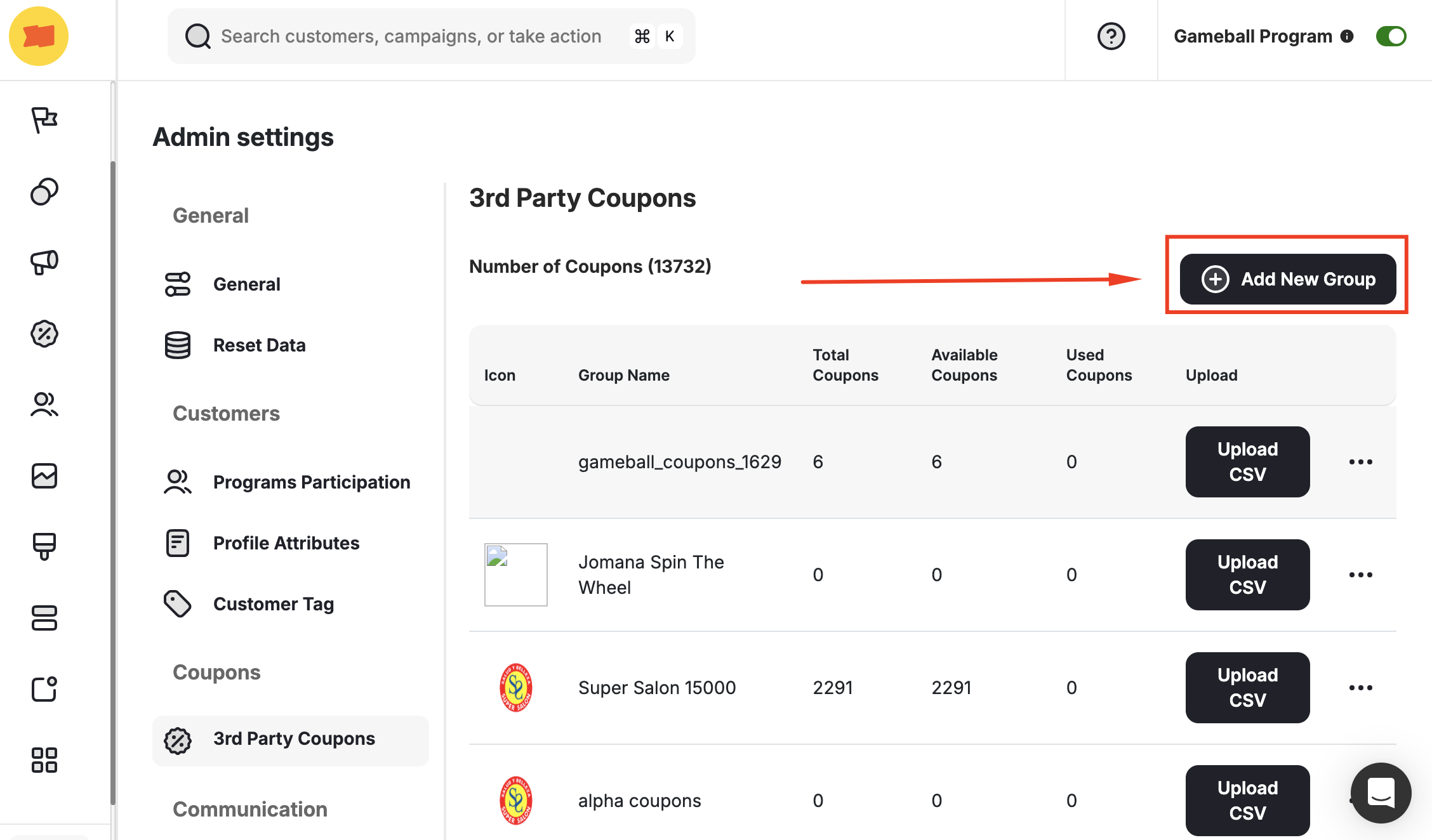The height and width of the screenshot is (840, 1432).
Task: Go to Profile Attributes settings
Action: 286,543
